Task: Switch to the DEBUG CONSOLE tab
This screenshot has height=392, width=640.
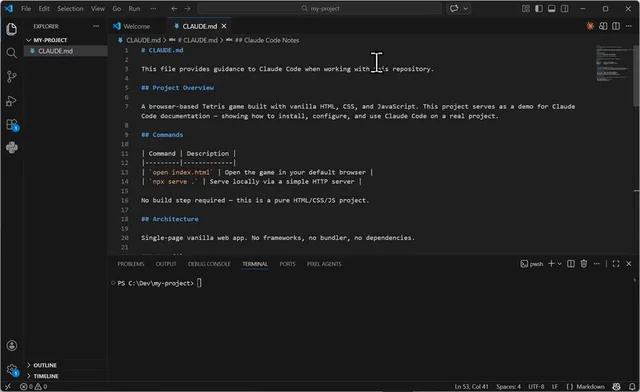Action: click(x=209, y=264)
